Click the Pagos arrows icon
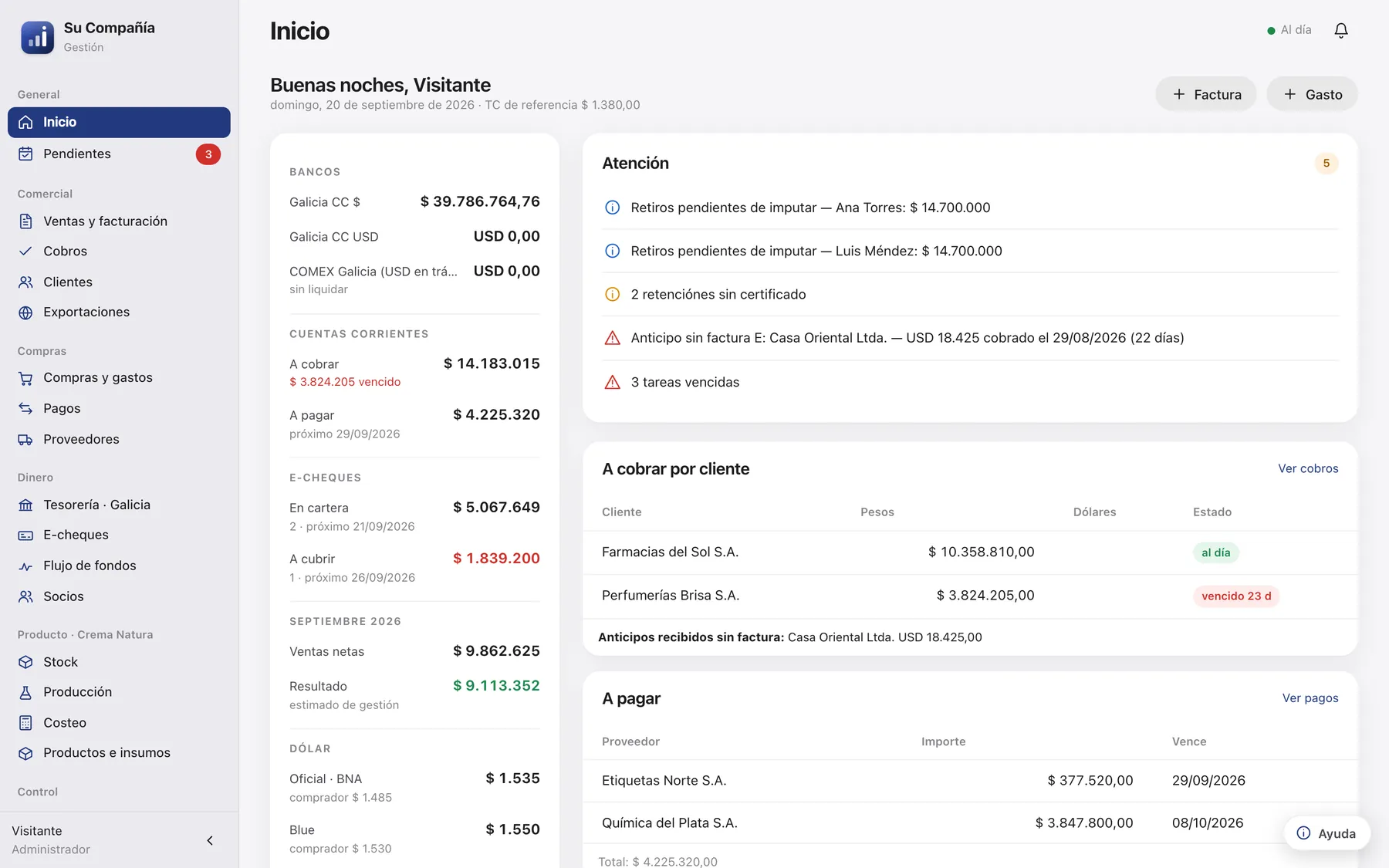1389x868 pixels. tap(25, 409)
